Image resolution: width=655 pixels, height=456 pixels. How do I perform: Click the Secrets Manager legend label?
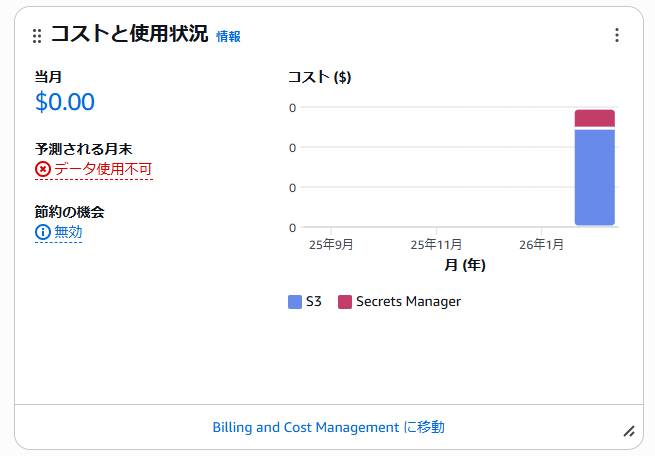click(408, 302)
